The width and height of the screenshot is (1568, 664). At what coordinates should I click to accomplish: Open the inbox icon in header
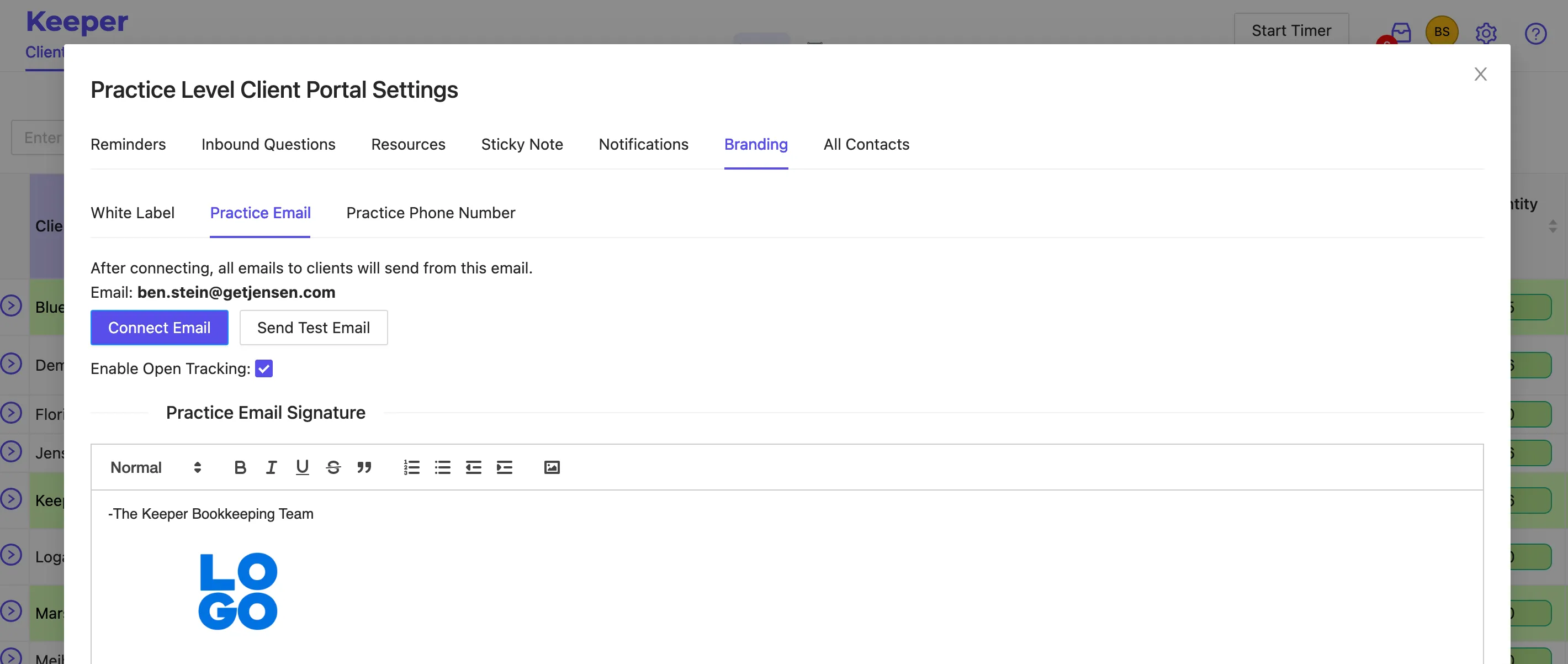tap(1401, 32)
